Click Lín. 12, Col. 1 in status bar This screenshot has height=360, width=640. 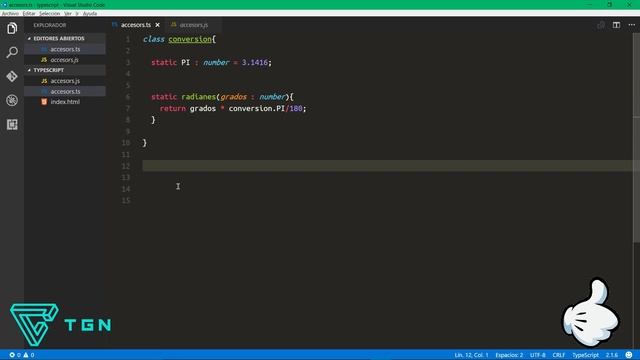click(471, 355)
